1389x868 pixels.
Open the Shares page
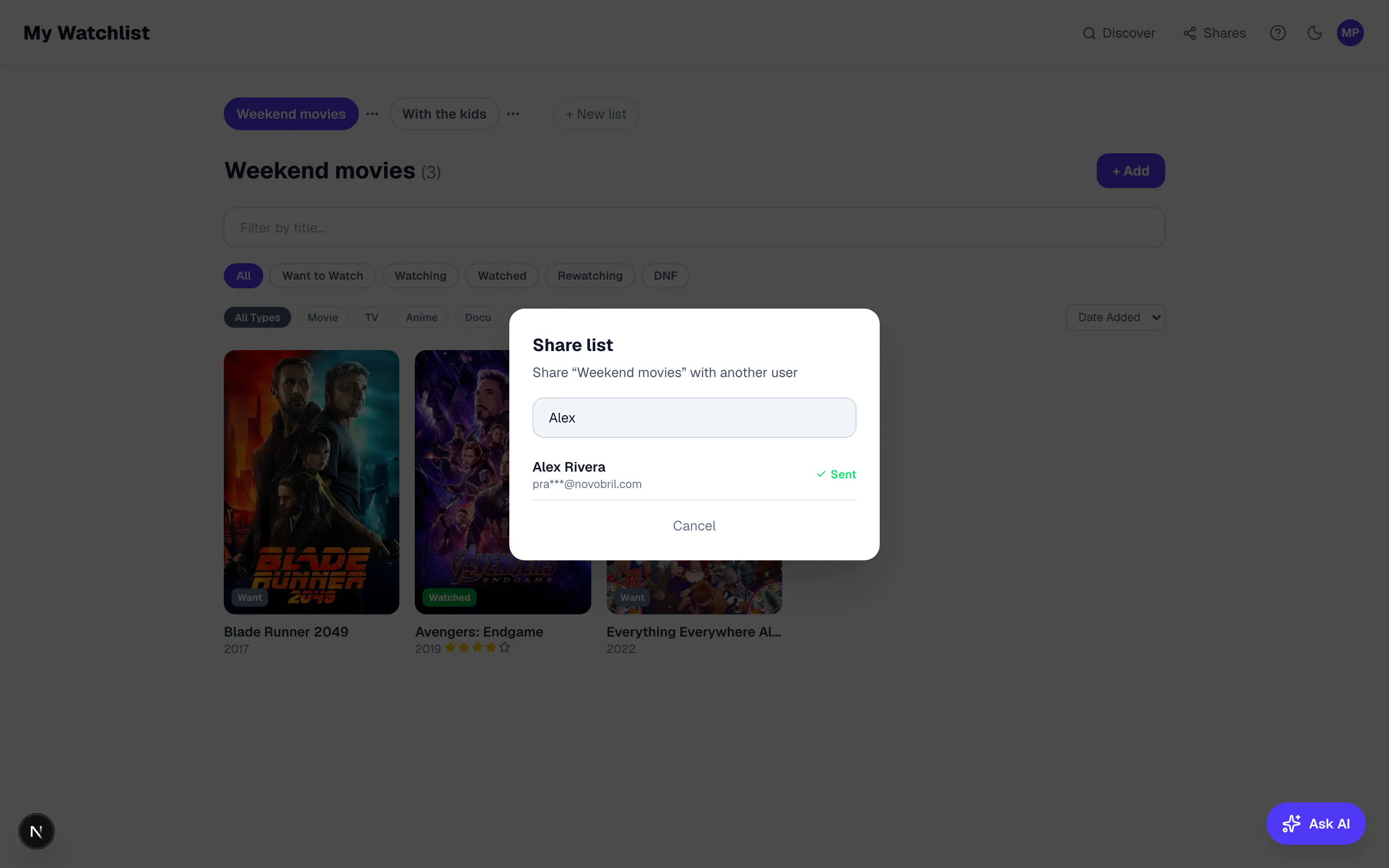[1214, 33]
